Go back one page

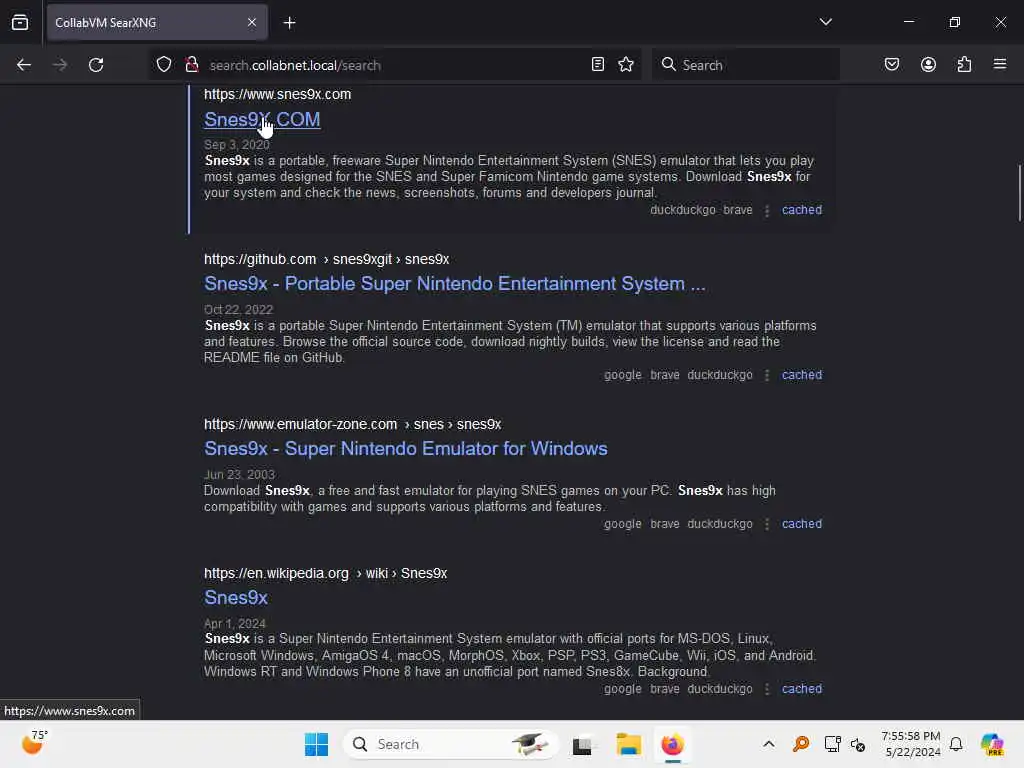point(24,65)
